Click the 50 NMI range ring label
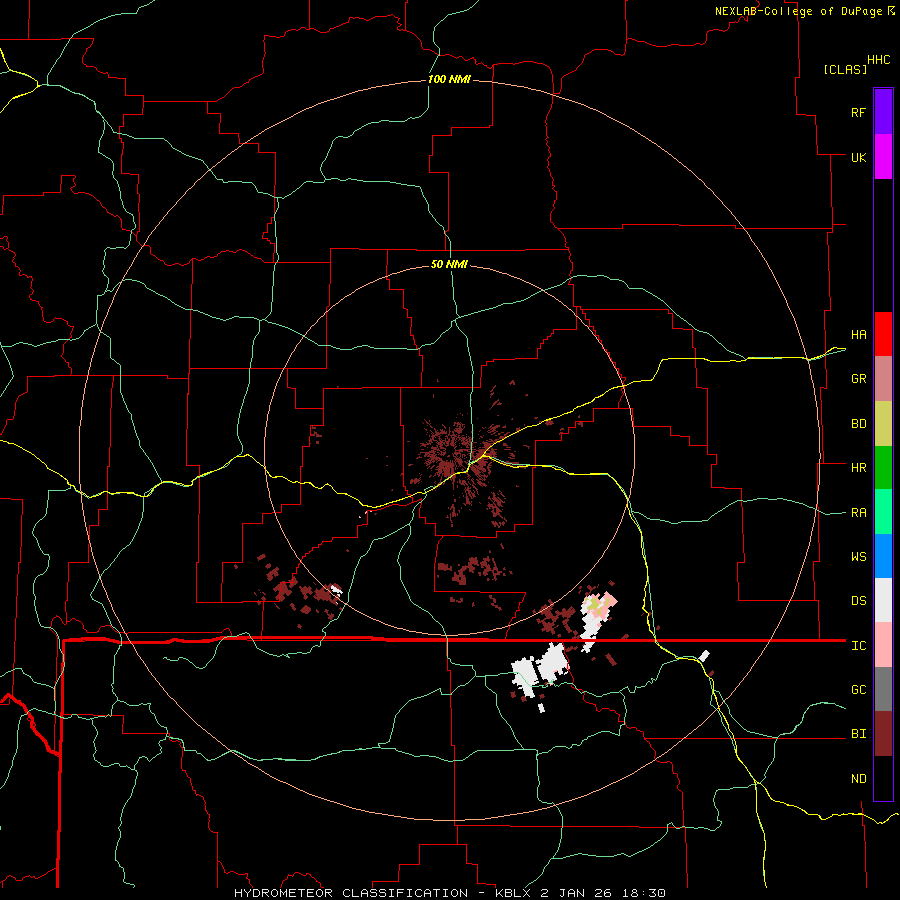 click(449, 264)
